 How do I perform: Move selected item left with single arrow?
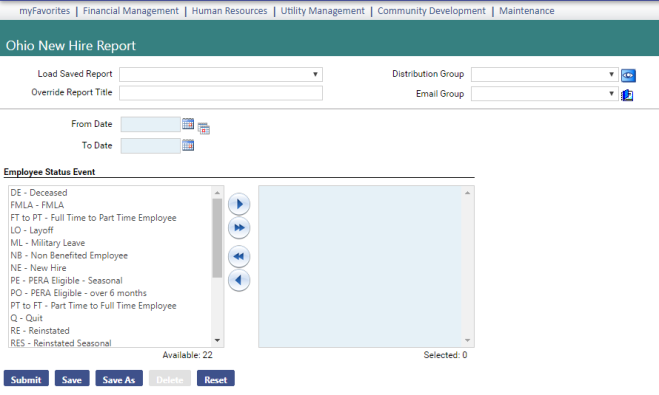point(239,280)
